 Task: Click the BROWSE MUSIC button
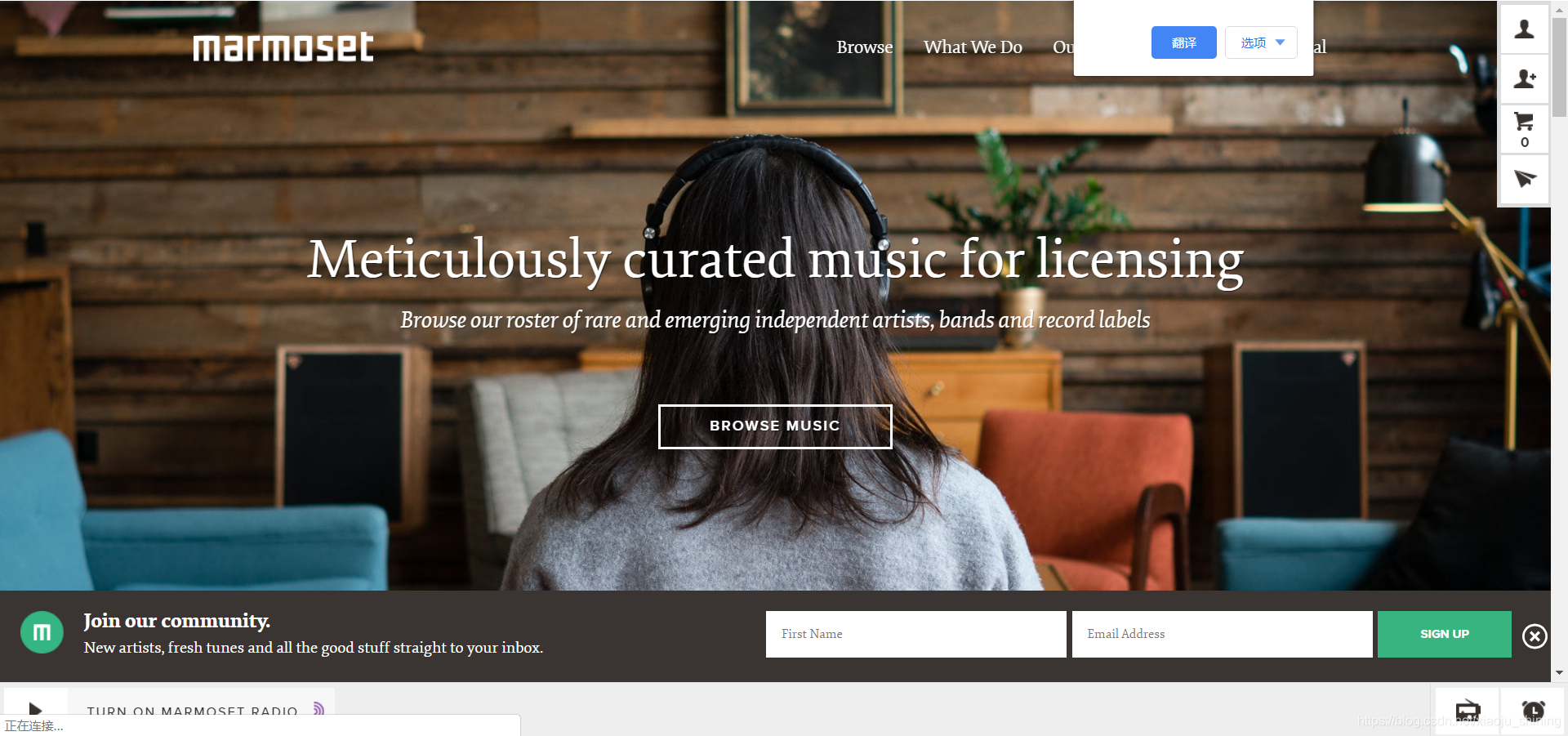point(775,426)
